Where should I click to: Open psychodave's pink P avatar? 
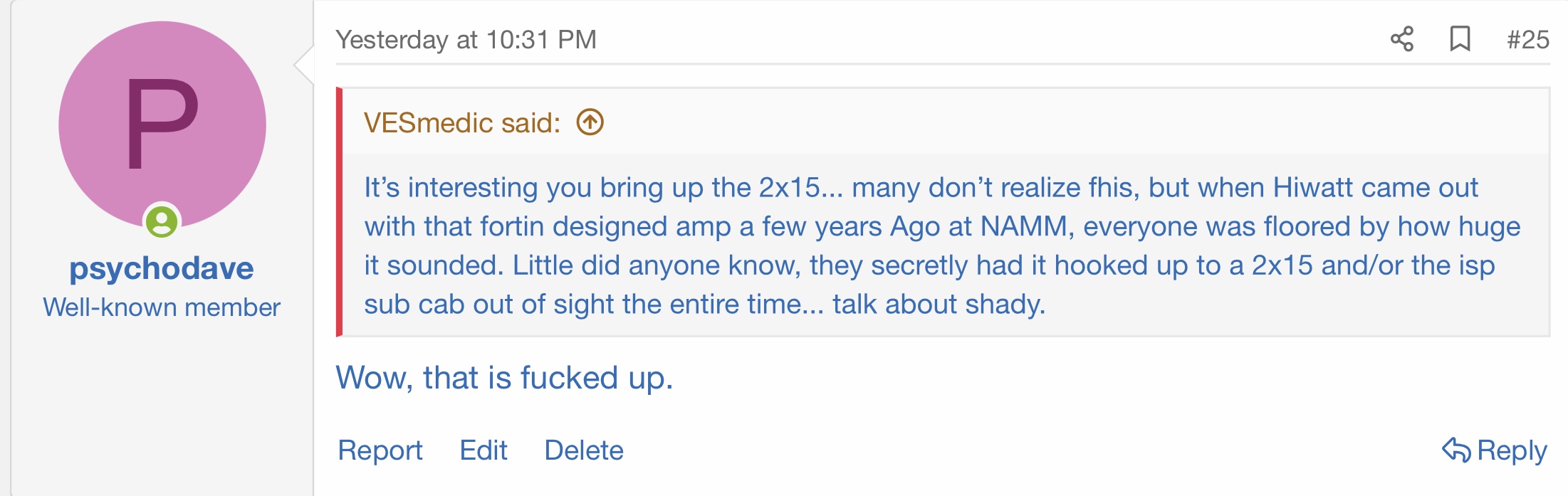click(162, 125)
